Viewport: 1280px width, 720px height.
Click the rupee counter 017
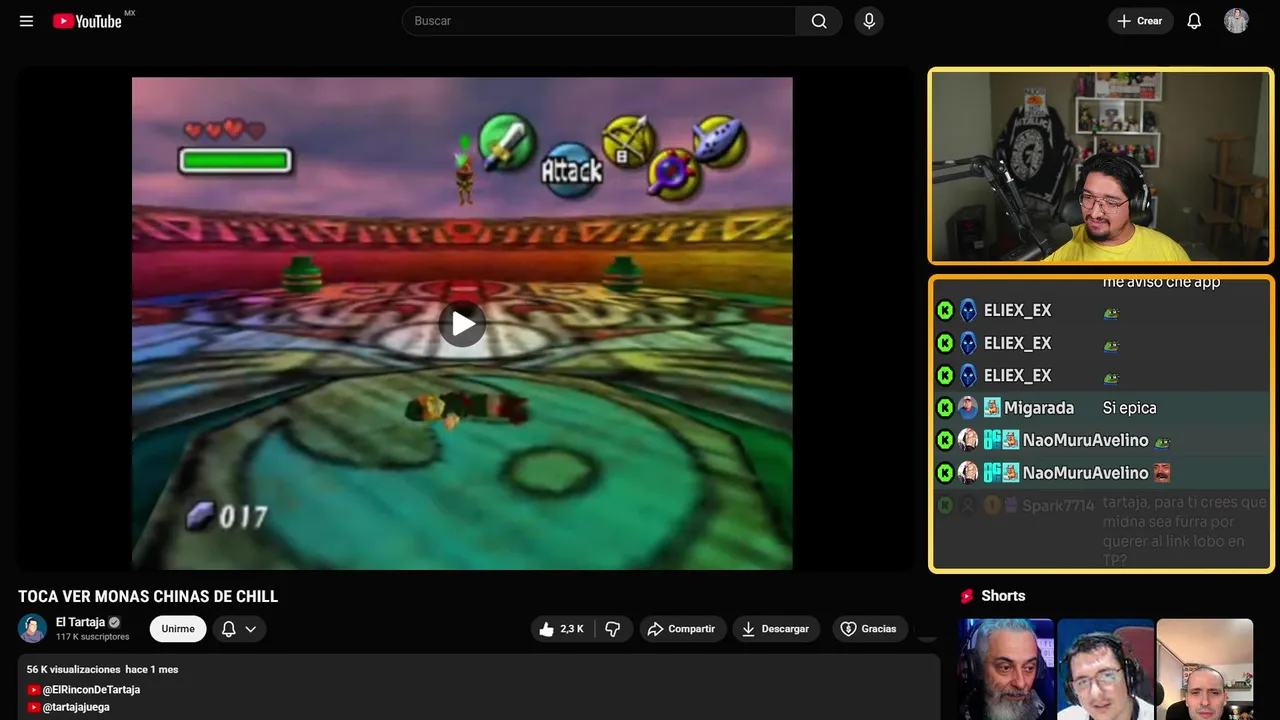point(228,516)
